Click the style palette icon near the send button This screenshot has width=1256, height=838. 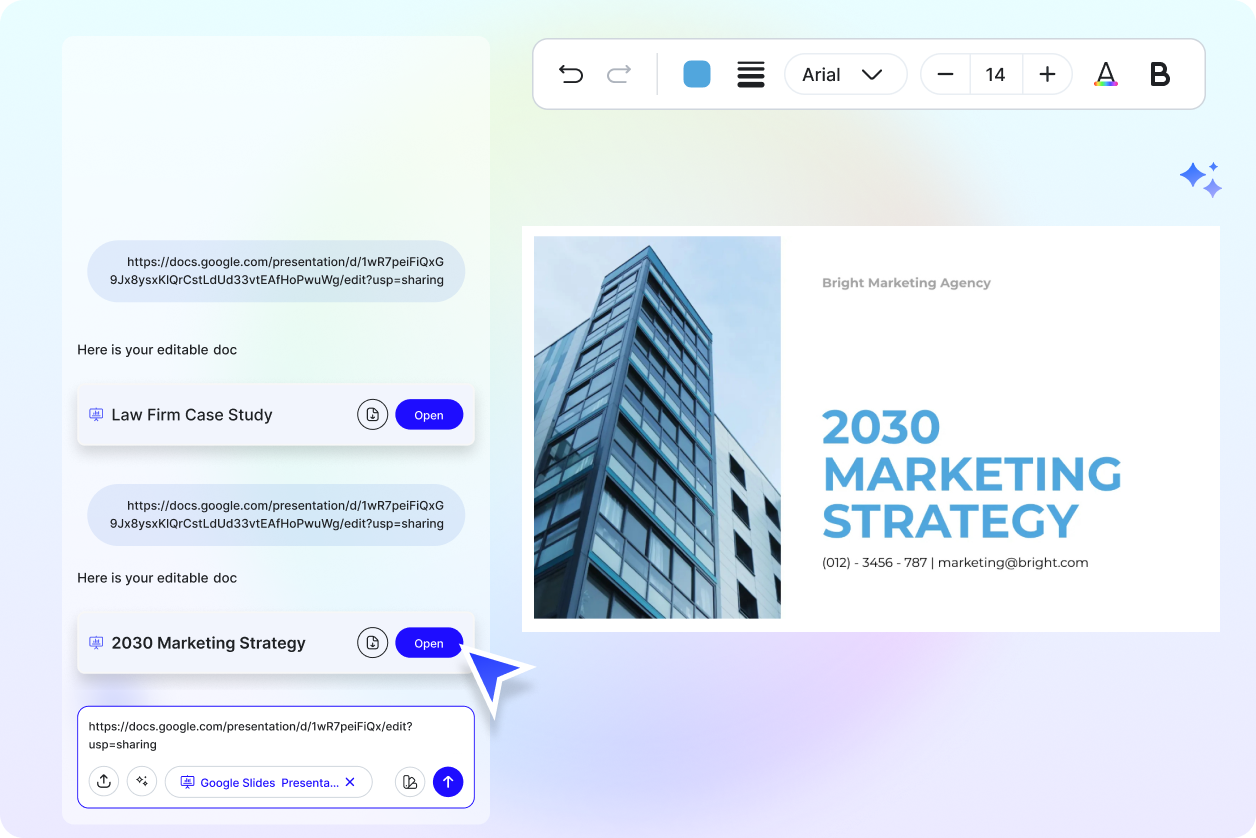click(x=409, y=781)
